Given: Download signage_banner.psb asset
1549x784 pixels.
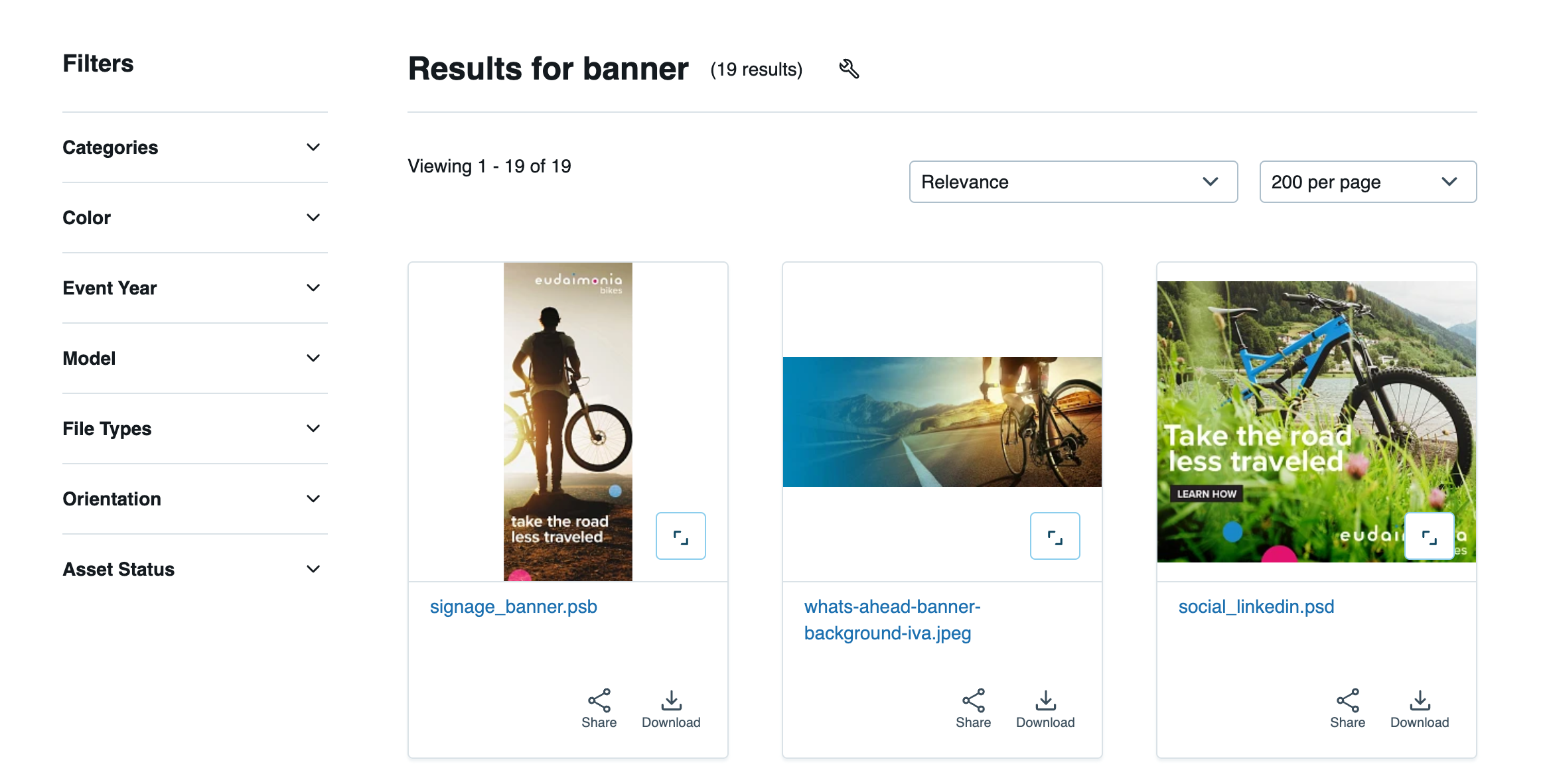Looking at the screenshot, I should coord(671,708).
